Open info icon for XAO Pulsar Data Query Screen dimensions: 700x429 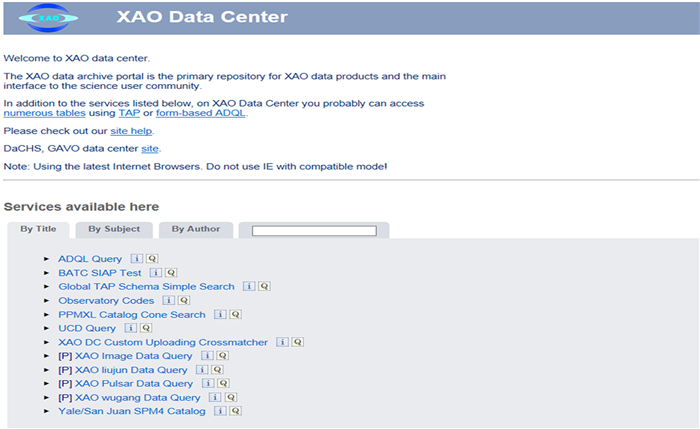pos(208,383)
